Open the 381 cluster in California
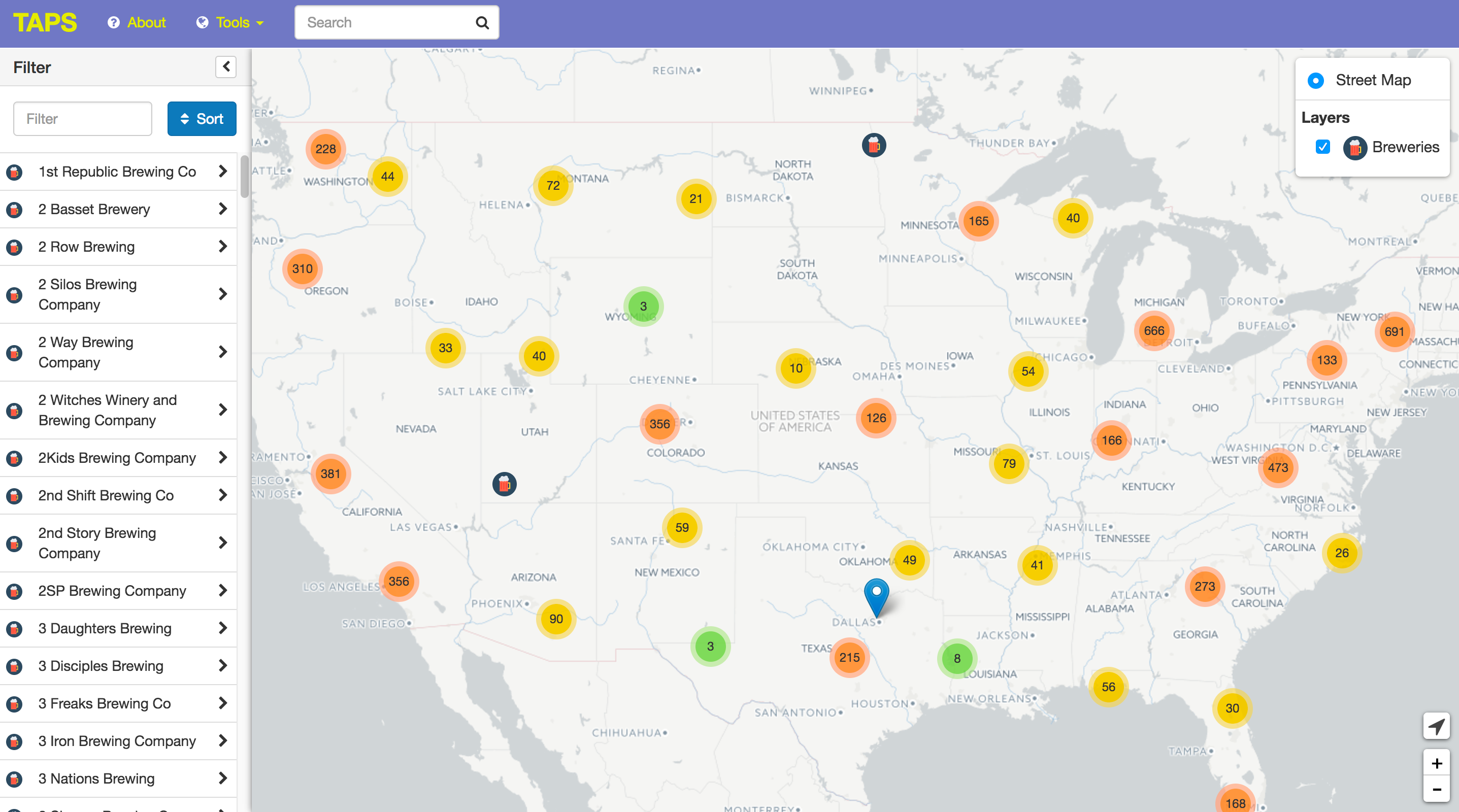Image resolution: width=1459 pixels, height=812 pixels. click(x=330, y=473)
